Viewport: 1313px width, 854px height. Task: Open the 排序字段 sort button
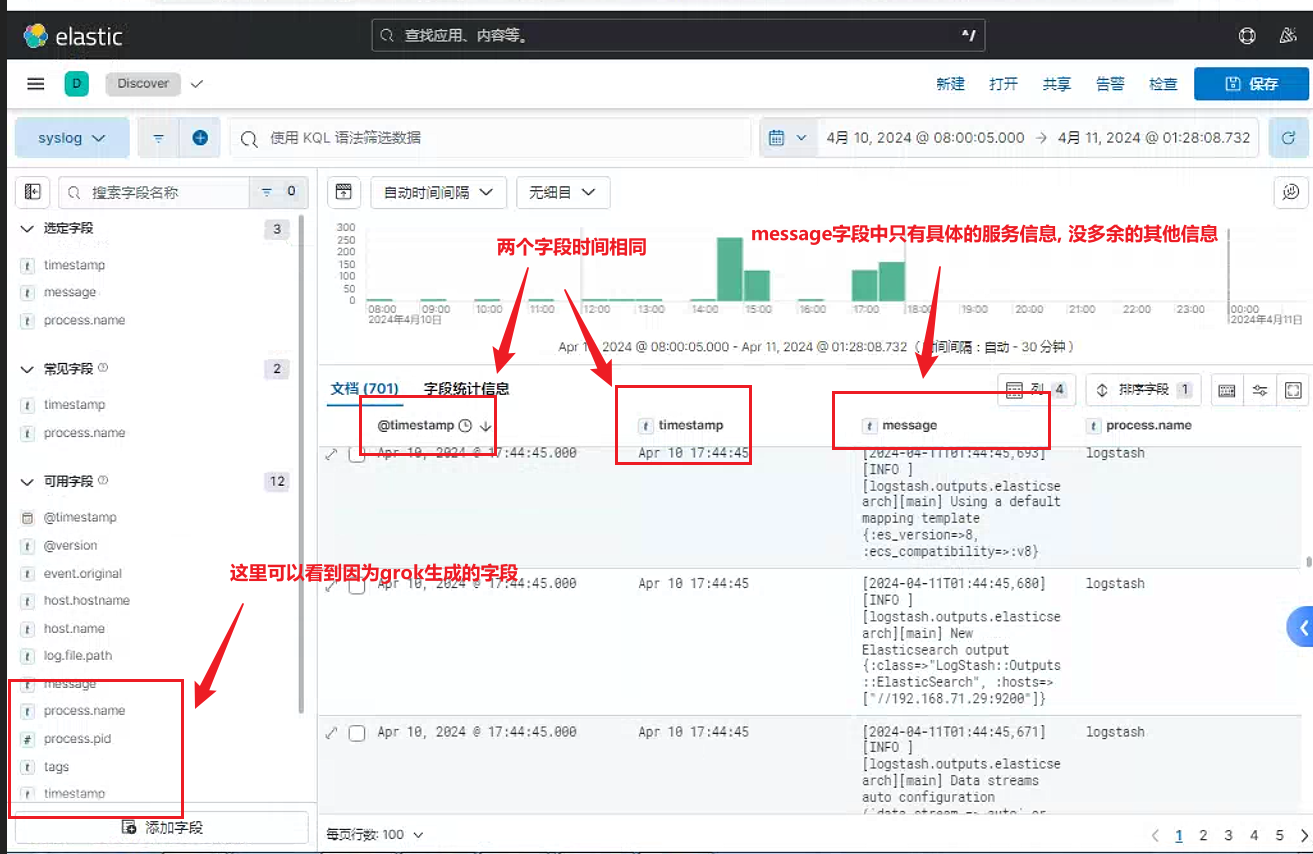point(1143,390)
